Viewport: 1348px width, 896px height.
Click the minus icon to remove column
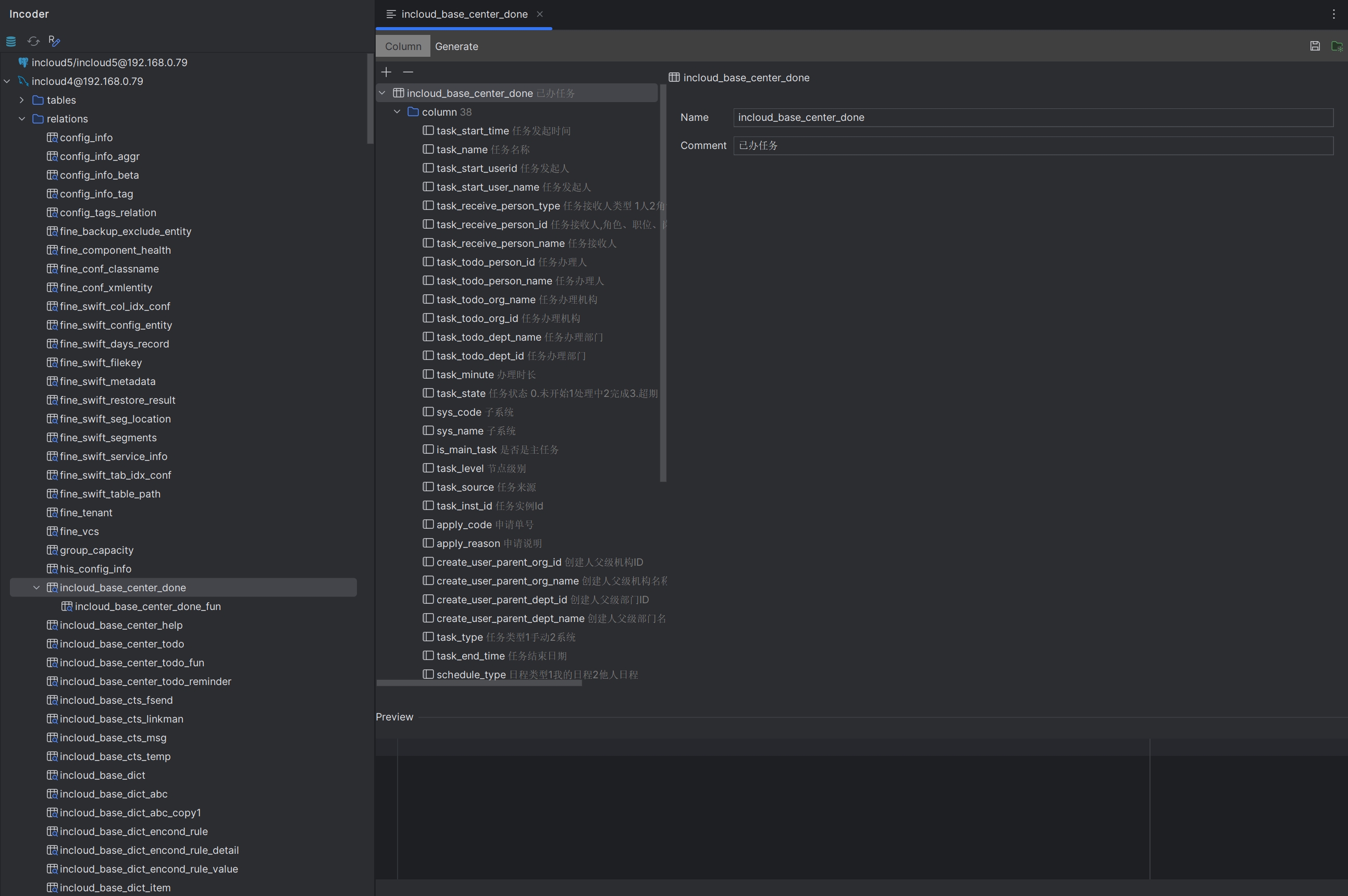coord(408,72)
